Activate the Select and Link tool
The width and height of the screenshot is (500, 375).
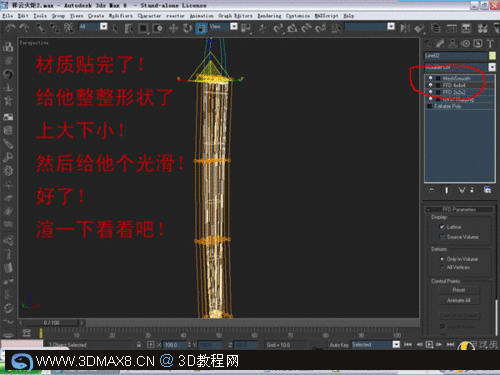pyautogui.click(x=41, y=28)
